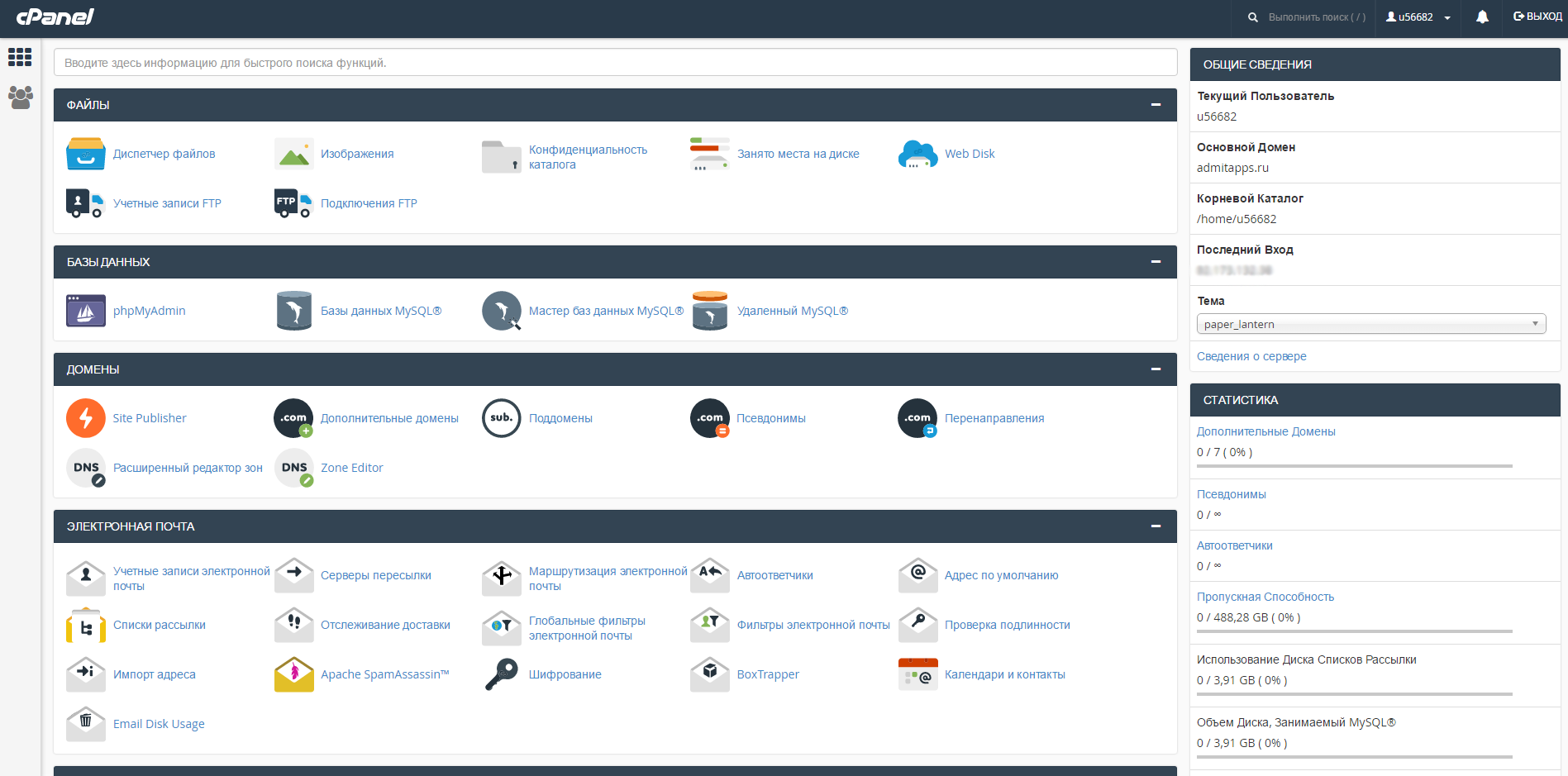Click the top search box (Выполнить поиск)
The height and width of the screenshot is (776, 1568).
(x=1316, y=17)
